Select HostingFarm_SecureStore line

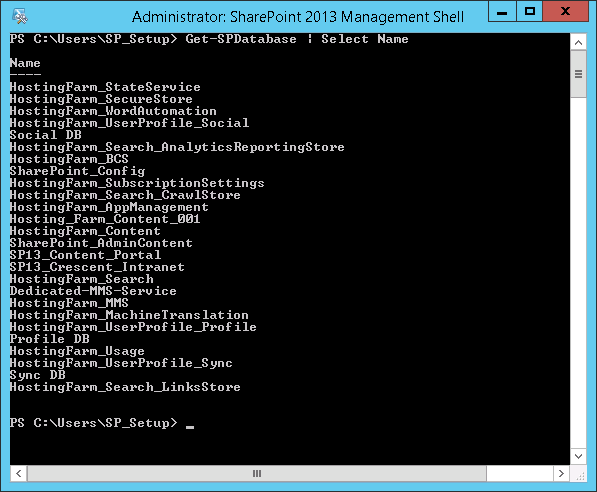coord(101,99)
